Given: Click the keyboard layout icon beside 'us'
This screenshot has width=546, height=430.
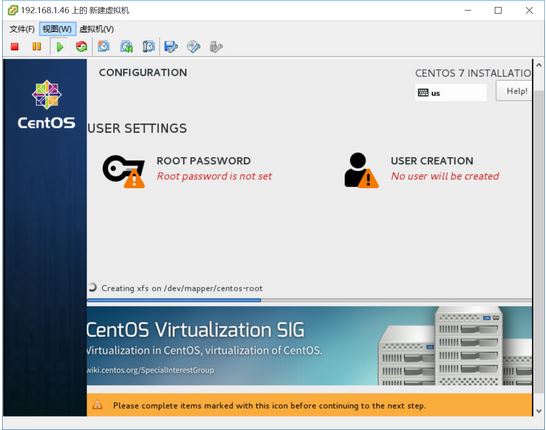Looking at the screenshot, I should coord(423,93).
